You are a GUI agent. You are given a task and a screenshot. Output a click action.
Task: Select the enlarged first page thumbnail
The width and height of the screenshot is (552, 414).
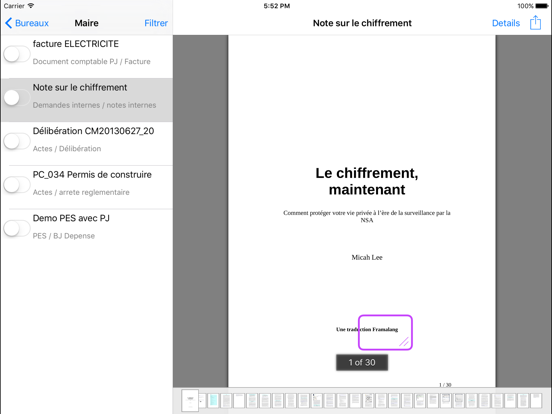(190, 401)
